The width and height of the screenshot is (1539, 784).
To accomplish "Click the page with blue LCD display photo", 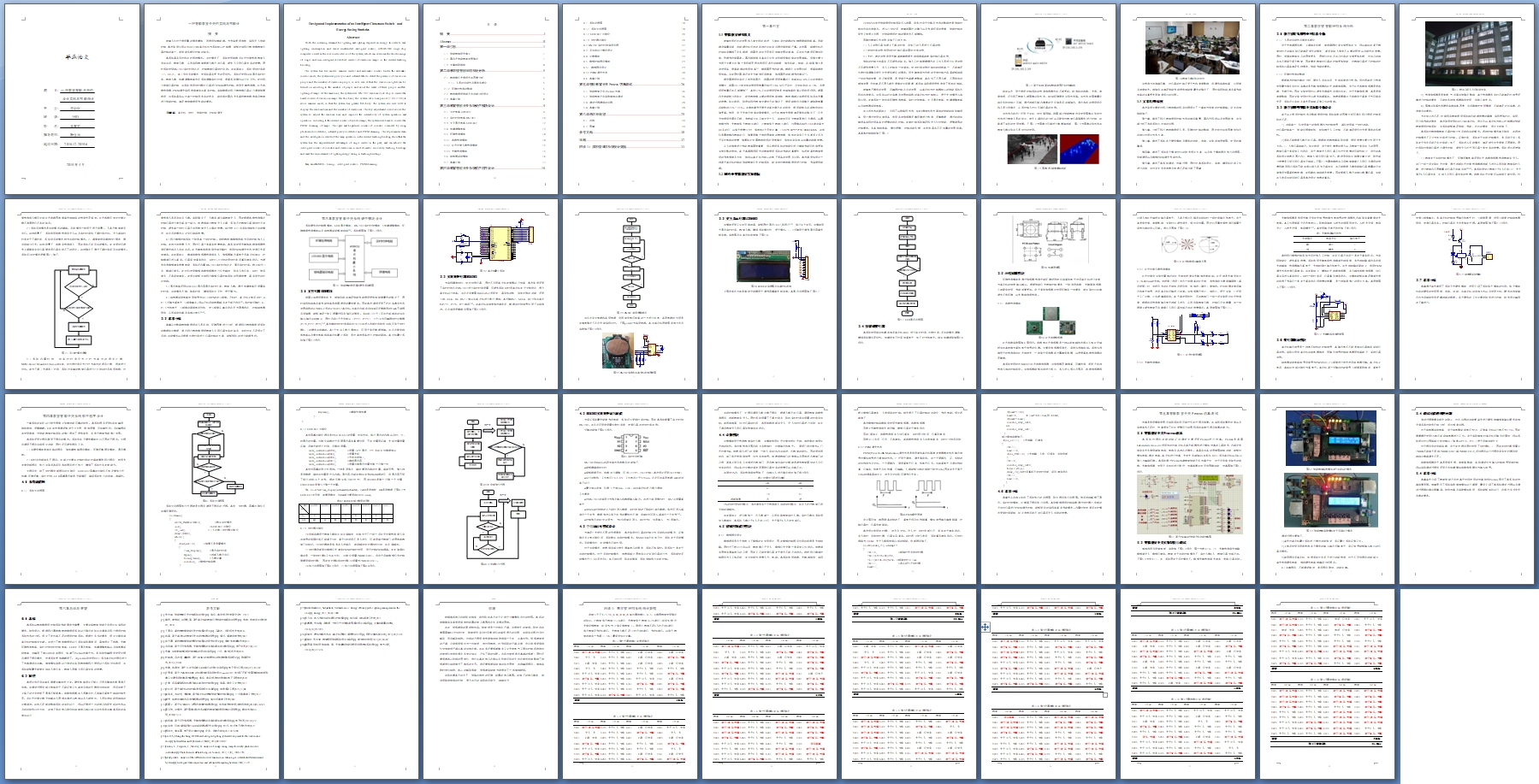I will coord(769,293).
